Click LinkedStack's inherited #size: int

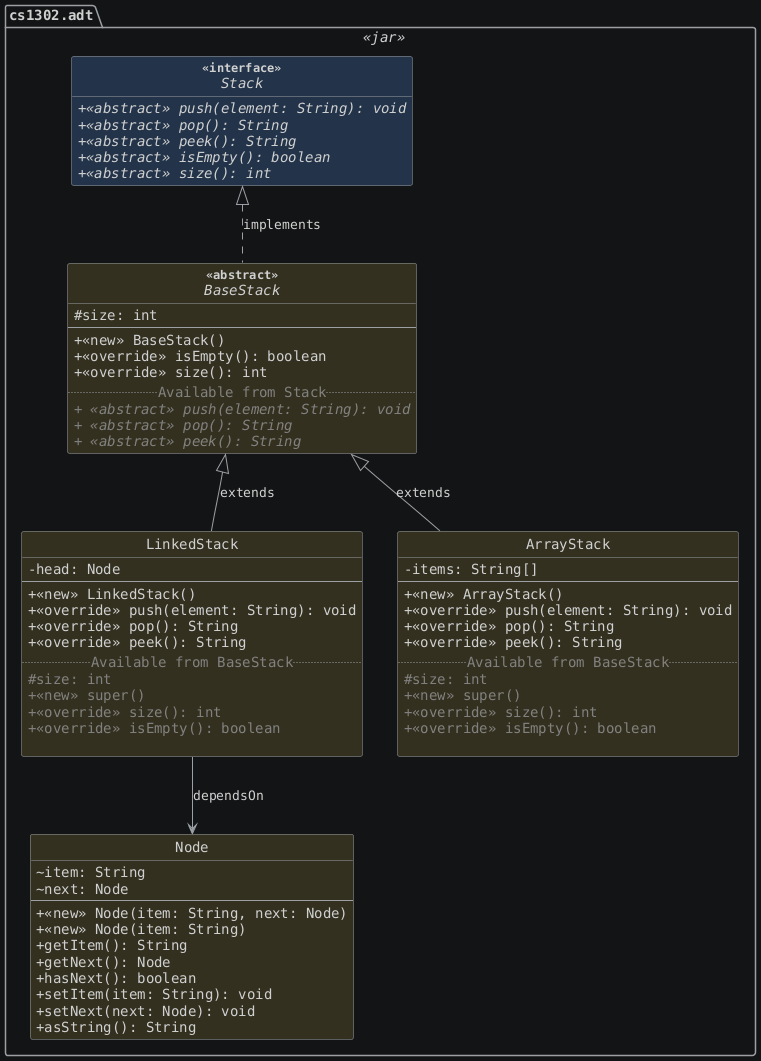(69, 679)
